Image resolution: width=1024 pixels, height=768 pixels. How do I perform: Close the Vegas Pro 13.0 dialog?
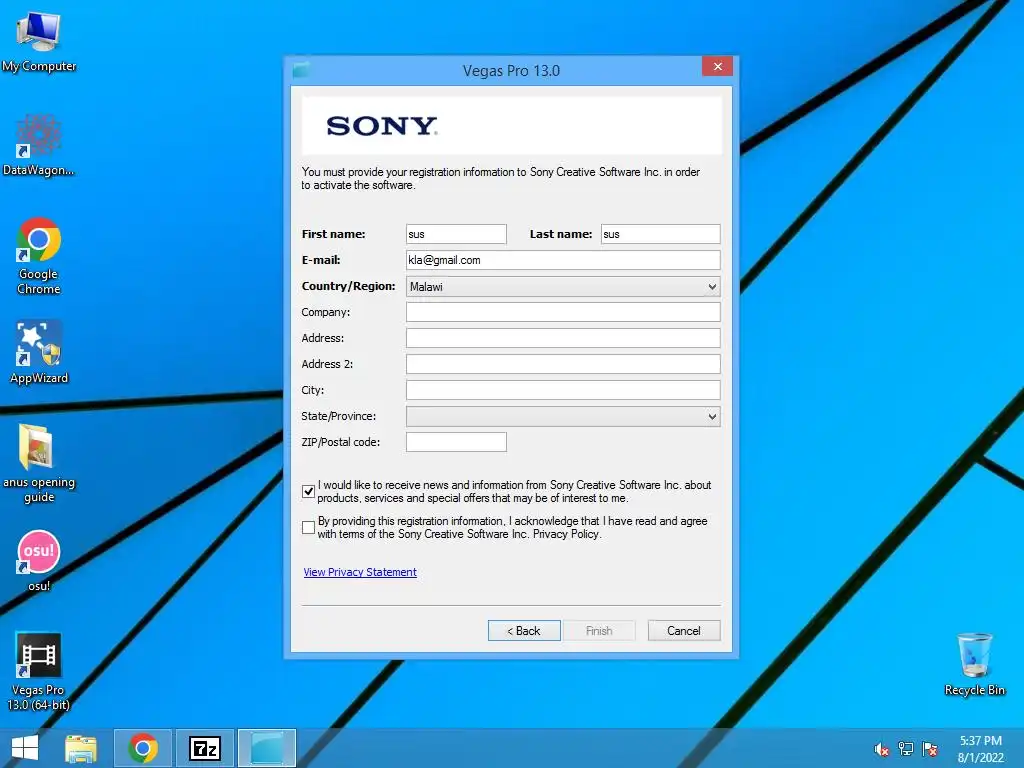coord(717,67)
